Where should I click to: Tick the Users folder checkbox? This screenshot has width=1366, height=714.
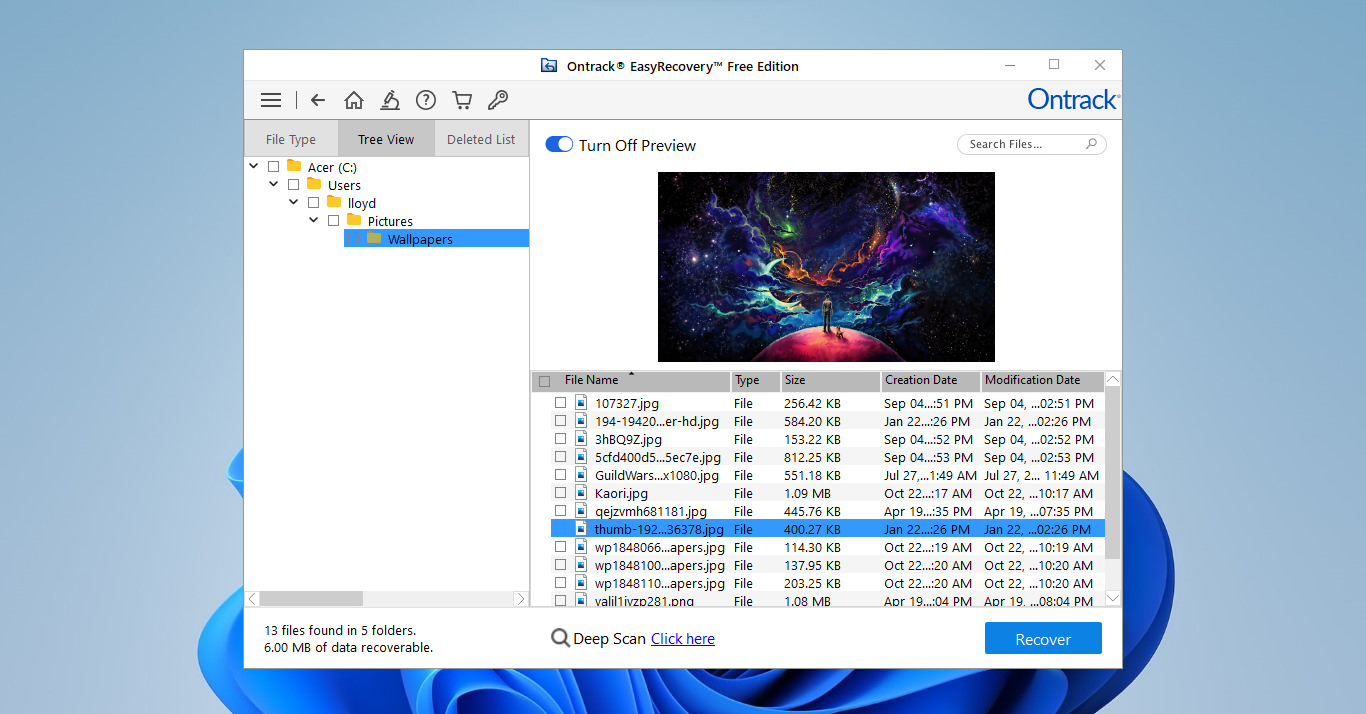point(293,185)
